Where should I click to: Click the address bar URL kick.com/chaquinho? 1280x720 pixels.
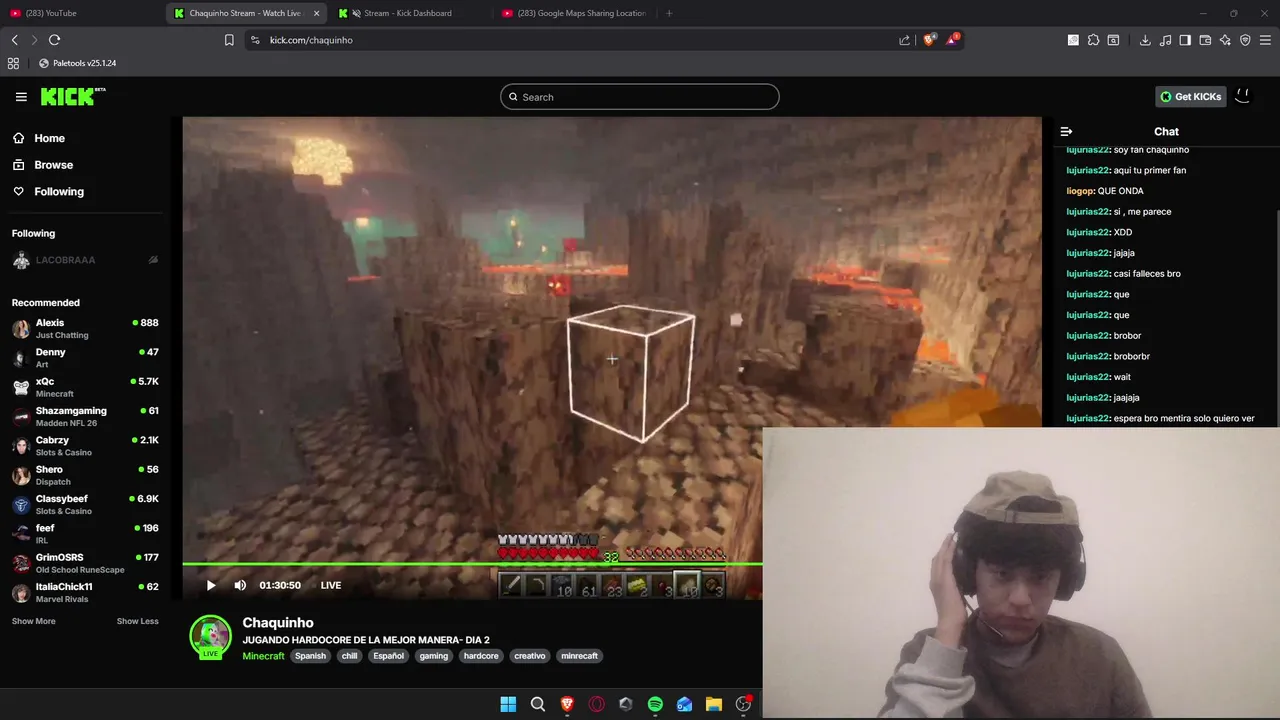[x=311, y=40]
